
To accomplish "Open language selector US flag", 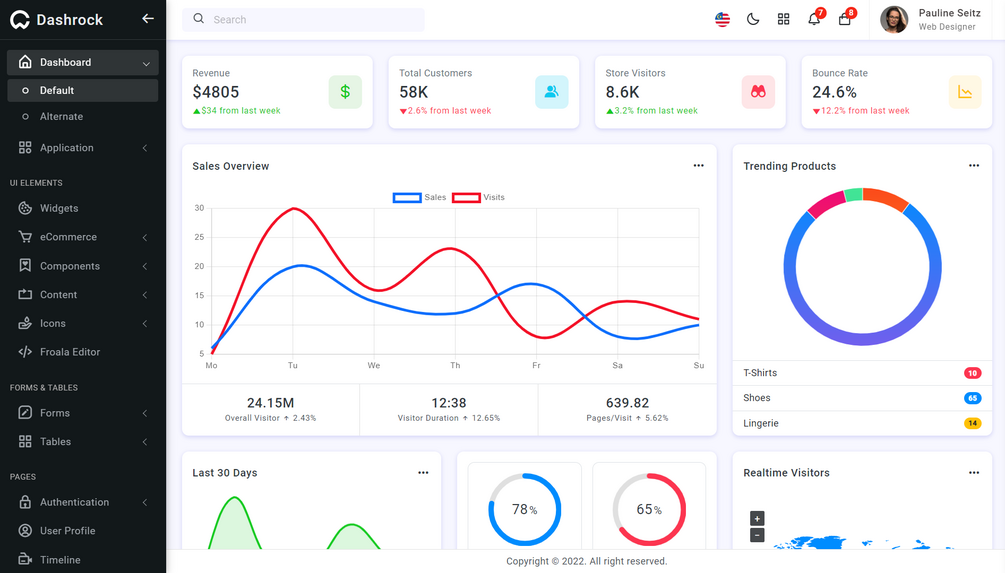I will pyautogui.click(x=722, y=19).
